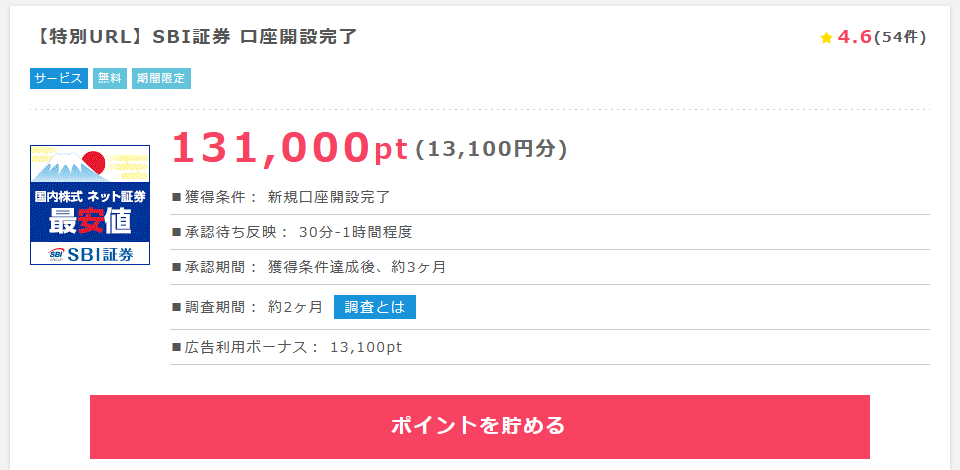Viewport: 960px width, 470px height.
Task: Click the 広告利用ボーナス 13,100pt row
Action: (x=550, y=347)
